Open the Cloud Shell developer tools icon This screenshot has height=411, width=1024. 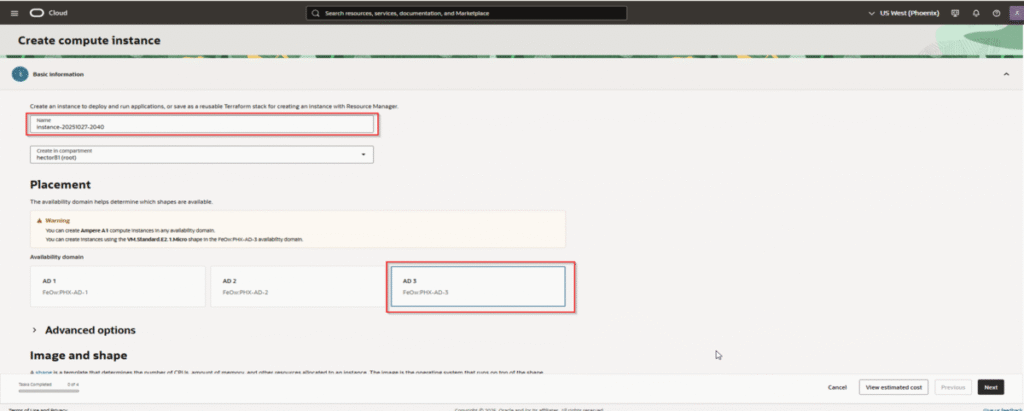click(x=955, y=13)
